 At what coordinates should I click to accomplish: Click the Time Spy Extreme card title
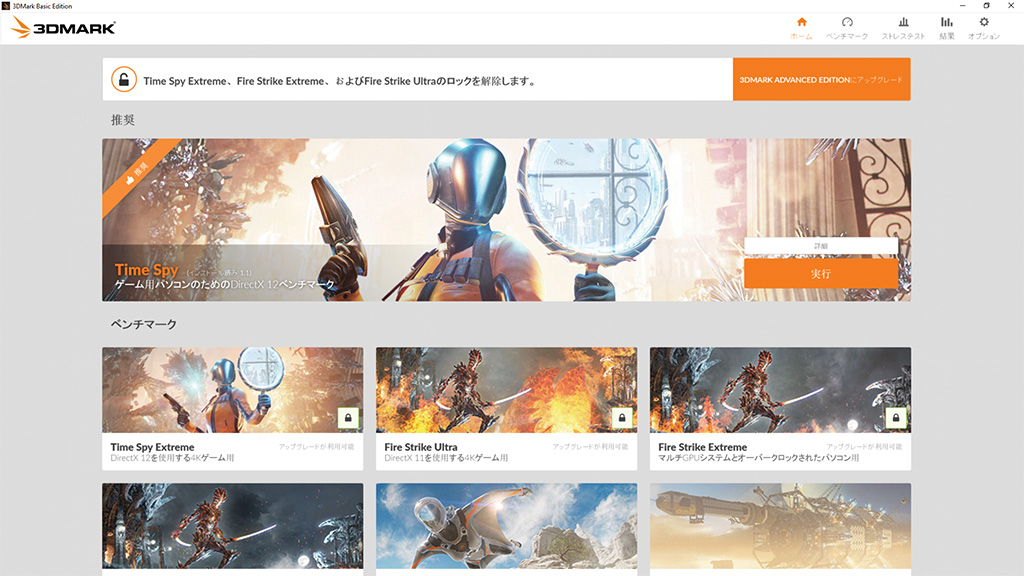point(152,447)
